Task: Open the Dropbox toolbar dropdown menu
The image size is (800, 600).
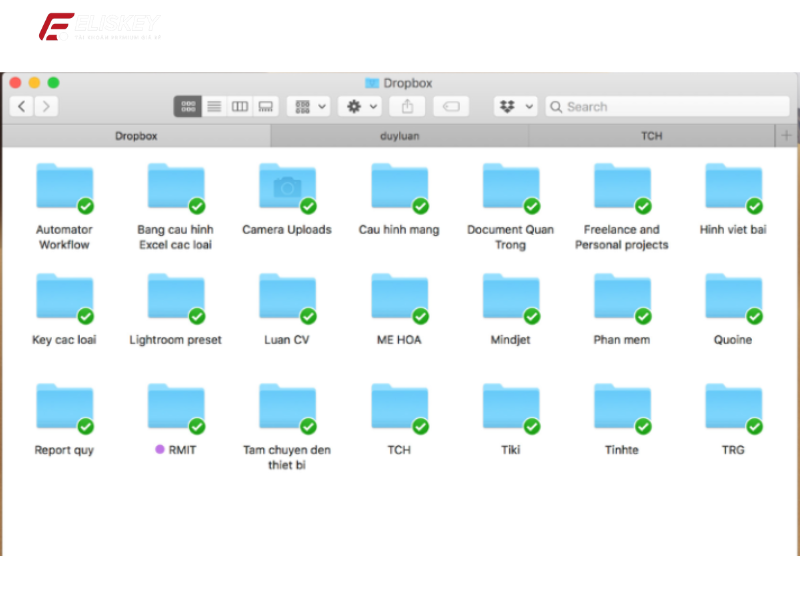Action: 516,106
